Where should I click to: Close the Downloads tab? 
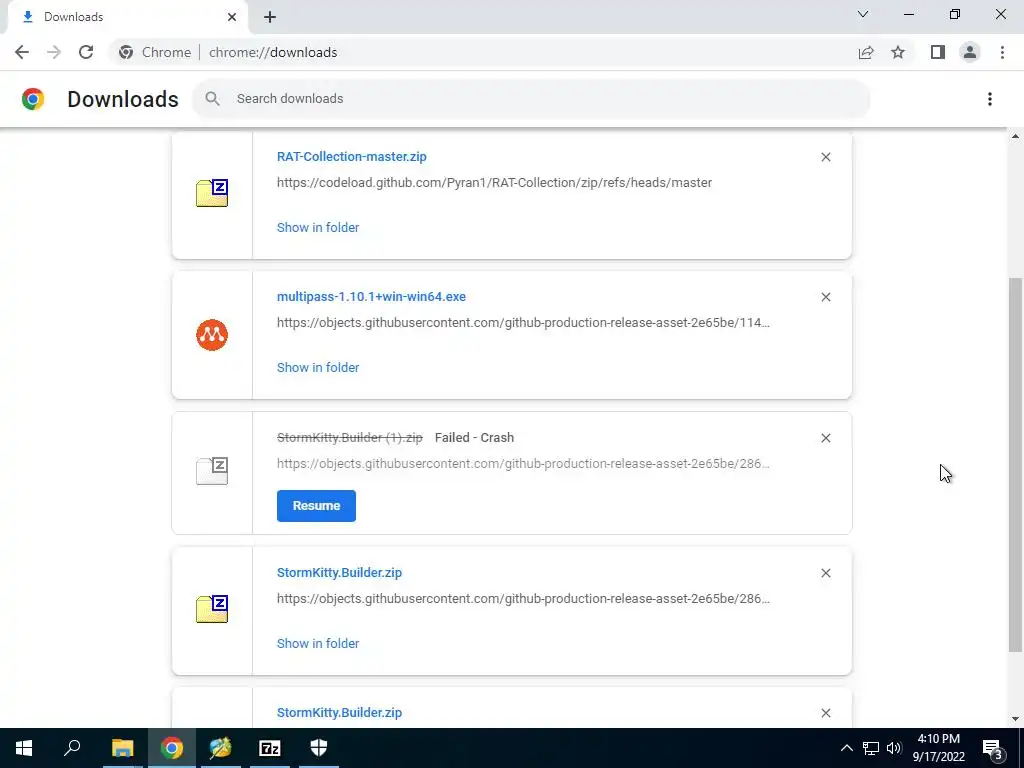click(x=232, y=17)
